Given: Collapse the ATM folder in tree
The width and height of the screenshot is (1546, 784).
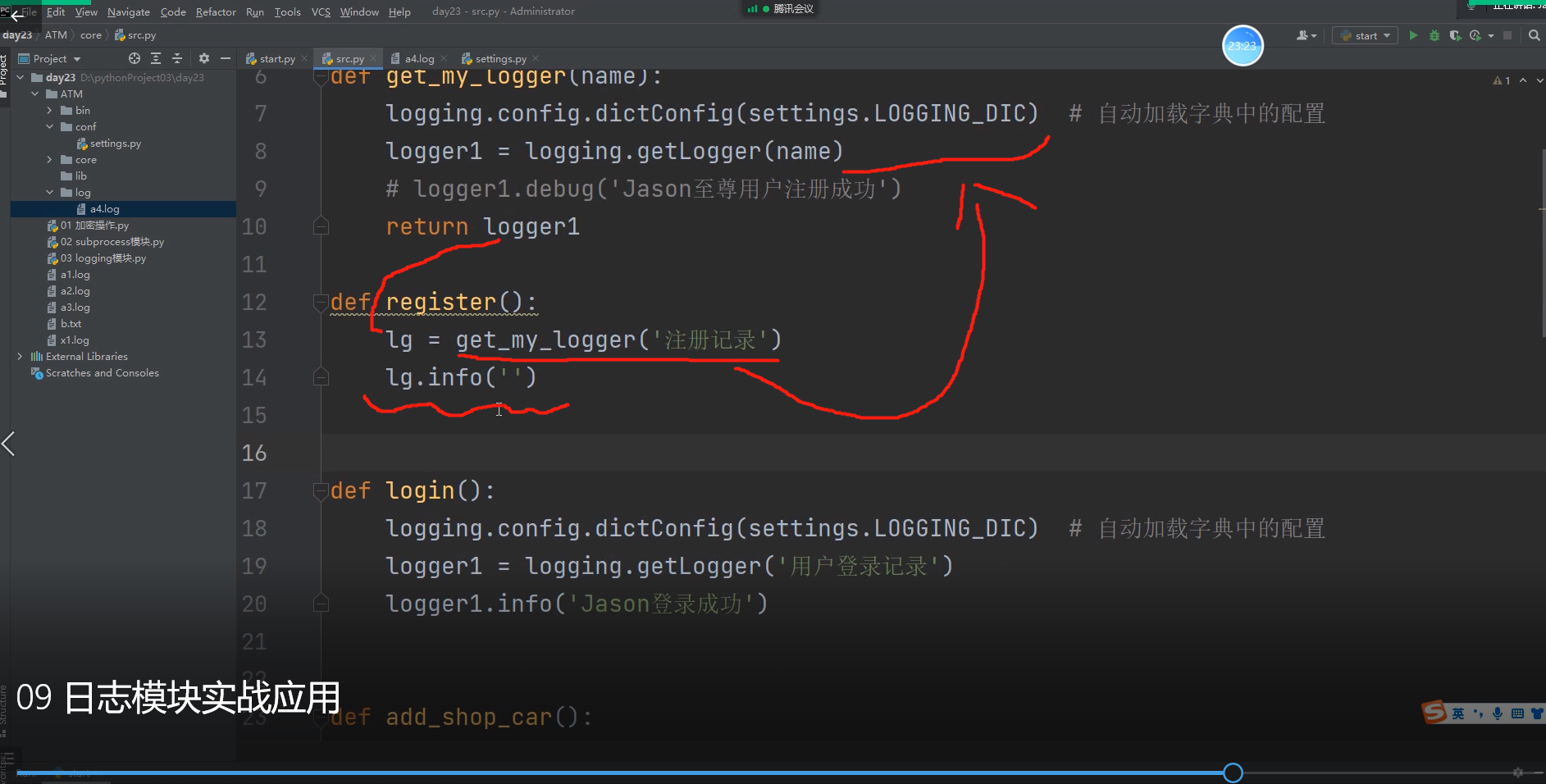Looking at the screenshot, I should [35, 93].
